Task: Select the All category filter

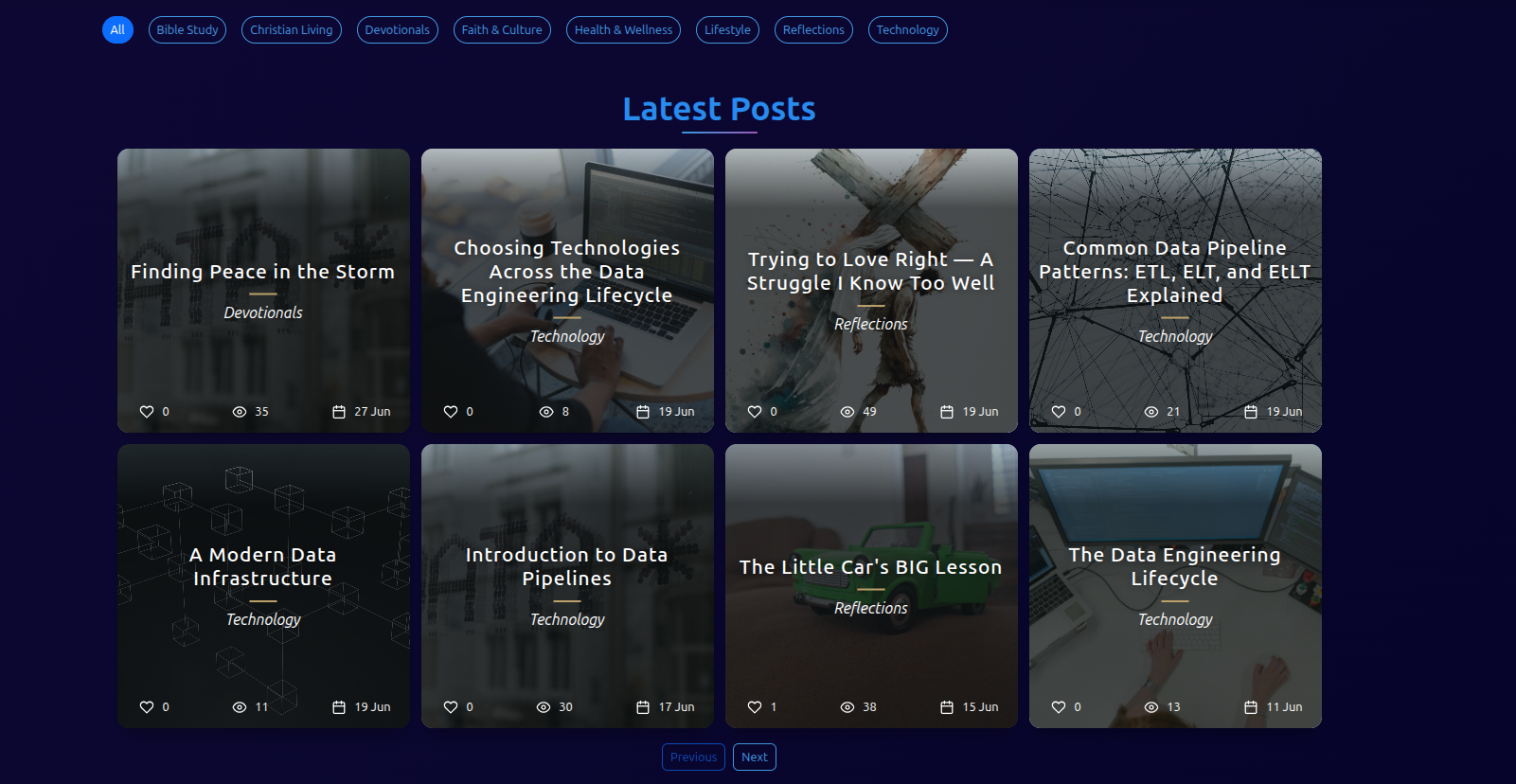Action: pyautogui.click(x=117, y=30)
